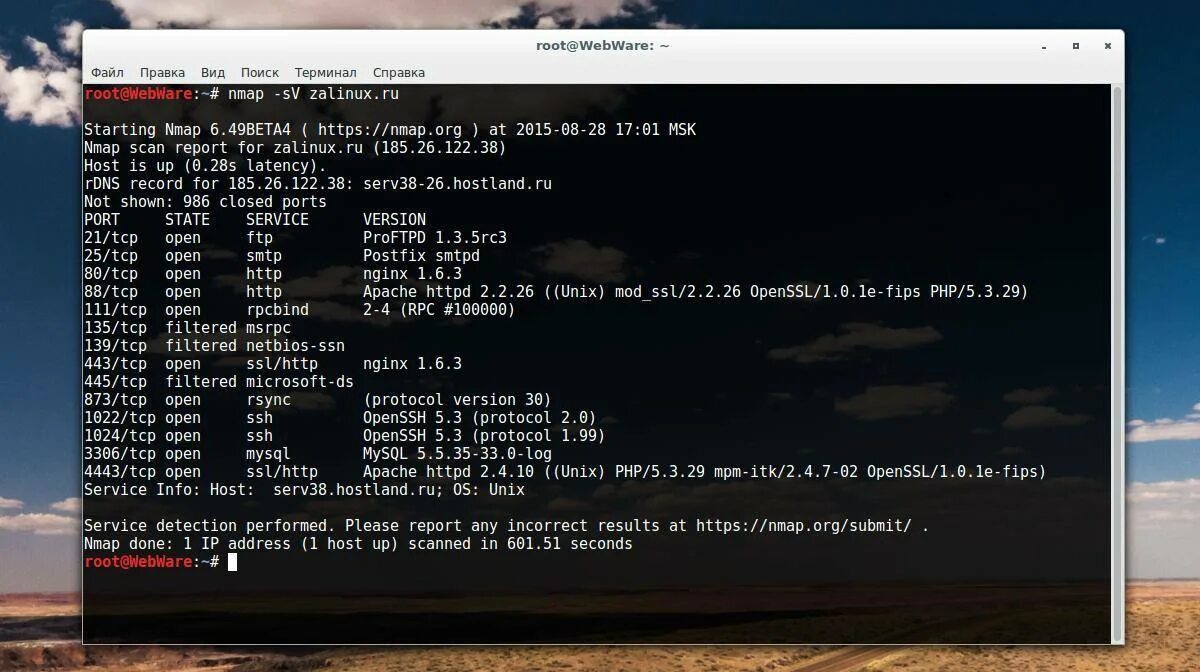Screen dimensions: 1200x672
Task: Click the Apache httpd 2.4.10 version text
Action: 448,472
